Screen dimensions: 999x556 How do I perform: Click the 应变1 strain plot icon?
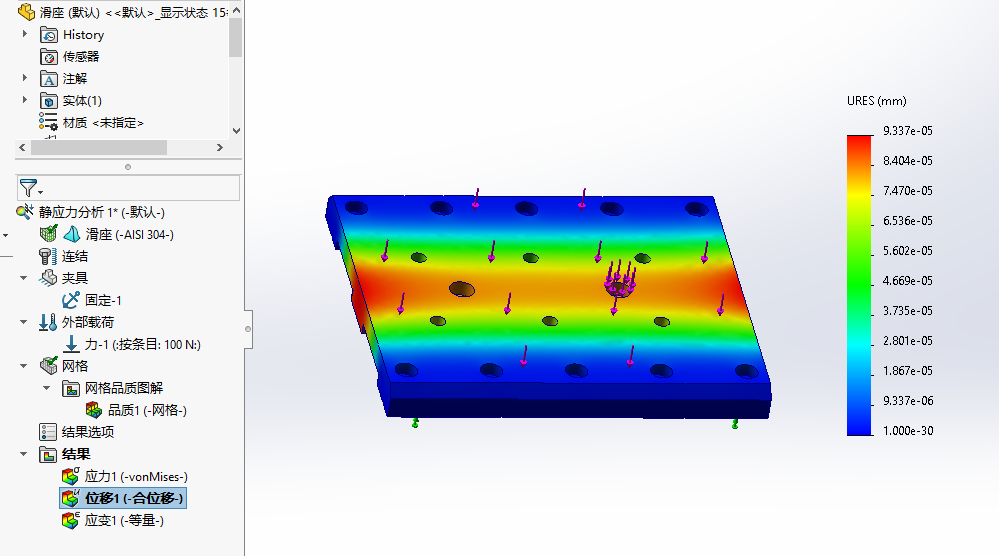pos(71,520)
